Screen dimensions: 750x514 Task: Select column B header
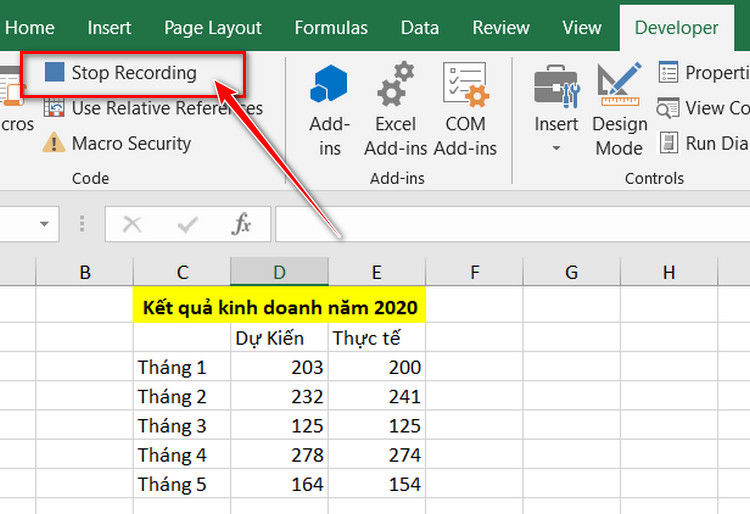tap(85, 272)
